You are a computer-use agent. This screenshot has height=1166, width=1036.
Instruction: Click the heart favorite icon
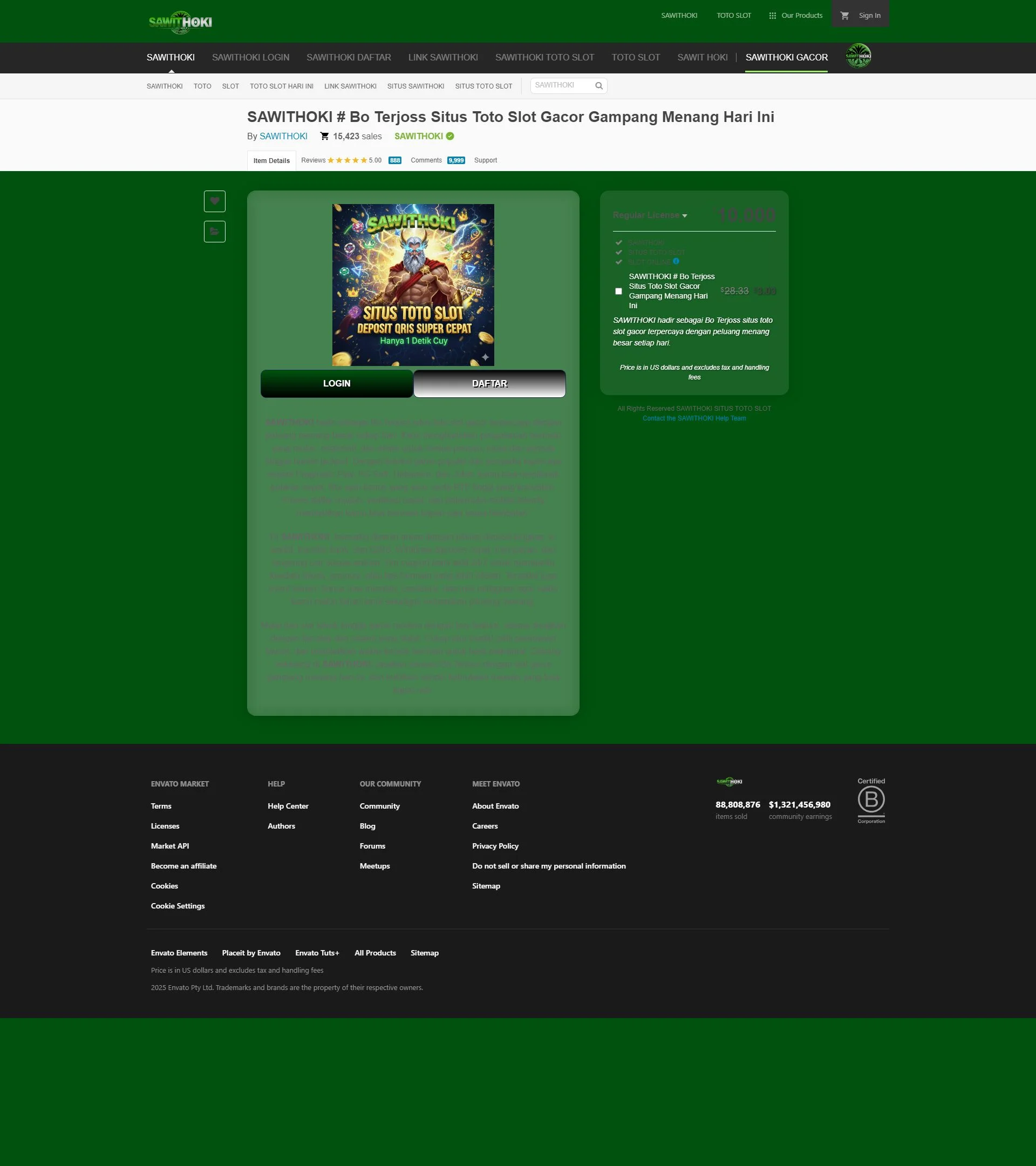point(214,201)
